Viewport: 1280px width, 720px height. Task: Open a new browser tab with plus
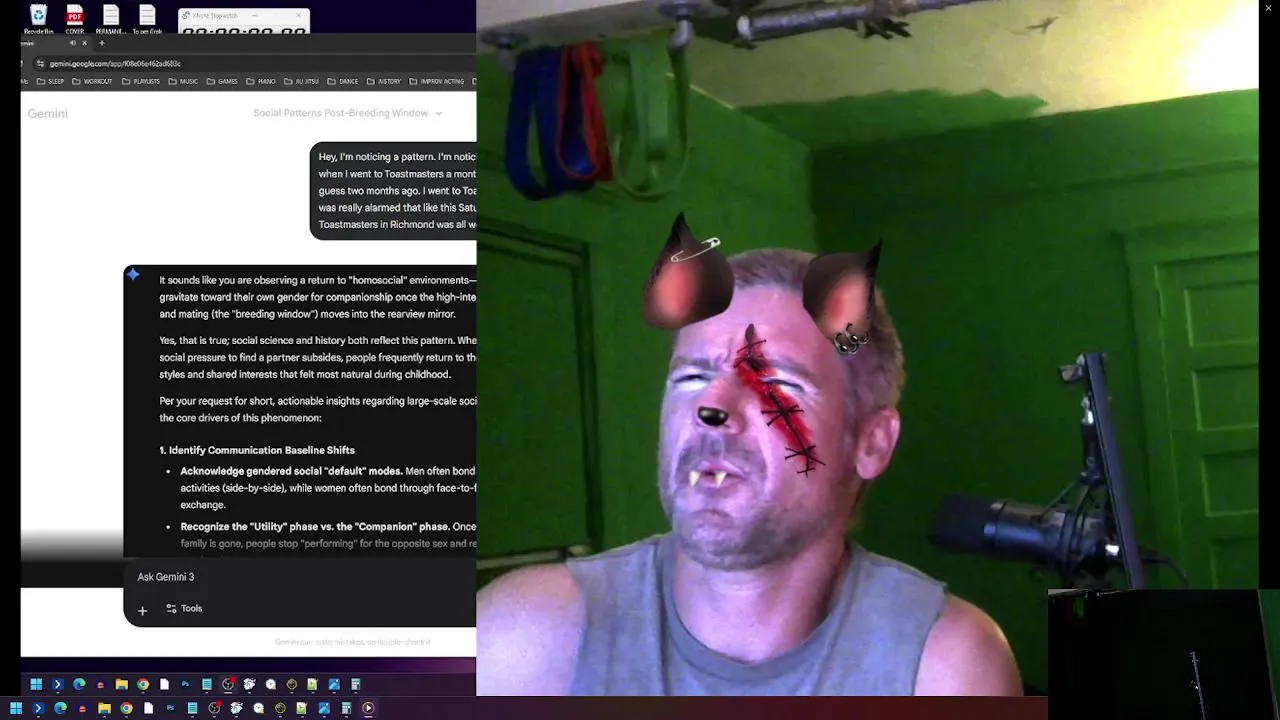click(x=101, y=43)
